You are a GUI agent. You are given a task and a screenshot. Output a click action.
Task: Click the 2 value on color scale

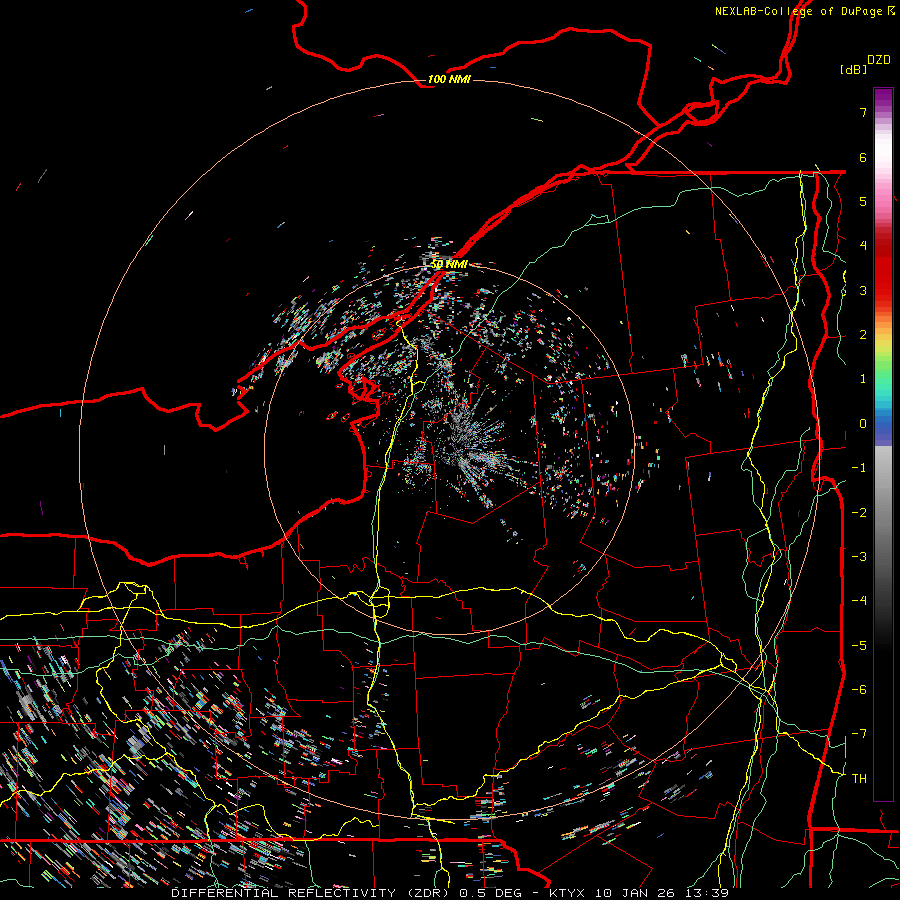pyautogui.click(x=863, y=335)
